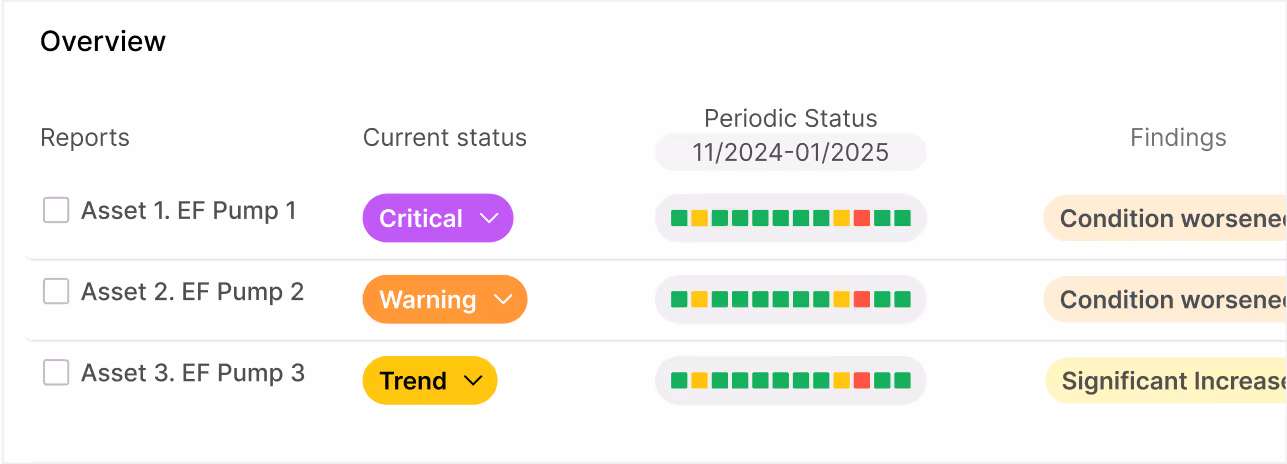The height and width of the screenshot is (464, 1287).
Task: Click the Asset 1. EF Pump 1 label
Action: click(x=189, y=210)
